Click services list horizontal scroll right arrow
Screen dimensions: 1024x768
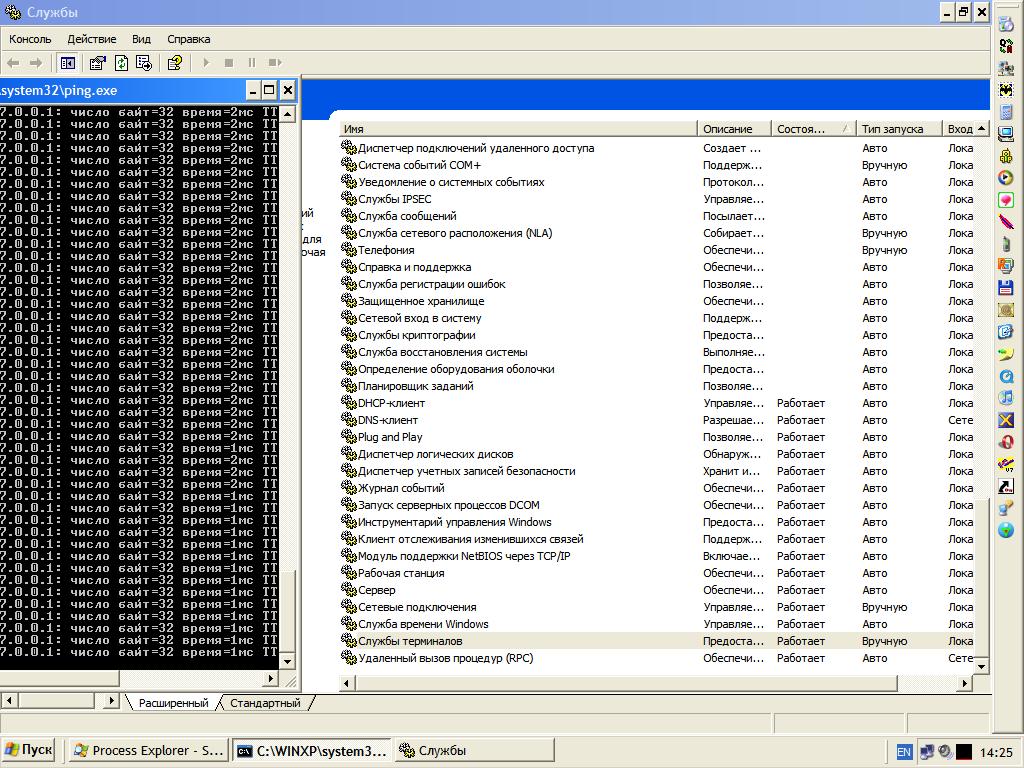(x=965, y=683)
